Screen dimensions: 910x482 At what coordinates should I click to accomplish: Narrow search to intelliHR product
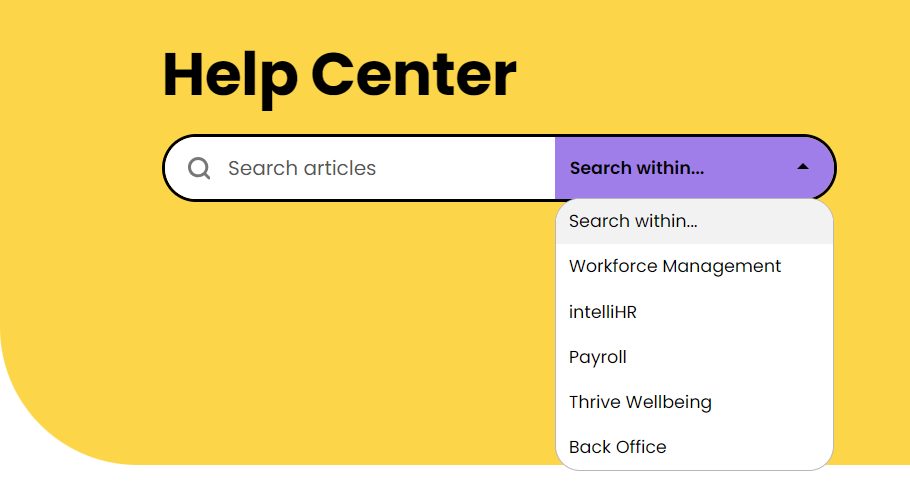(x=694, y=311)
